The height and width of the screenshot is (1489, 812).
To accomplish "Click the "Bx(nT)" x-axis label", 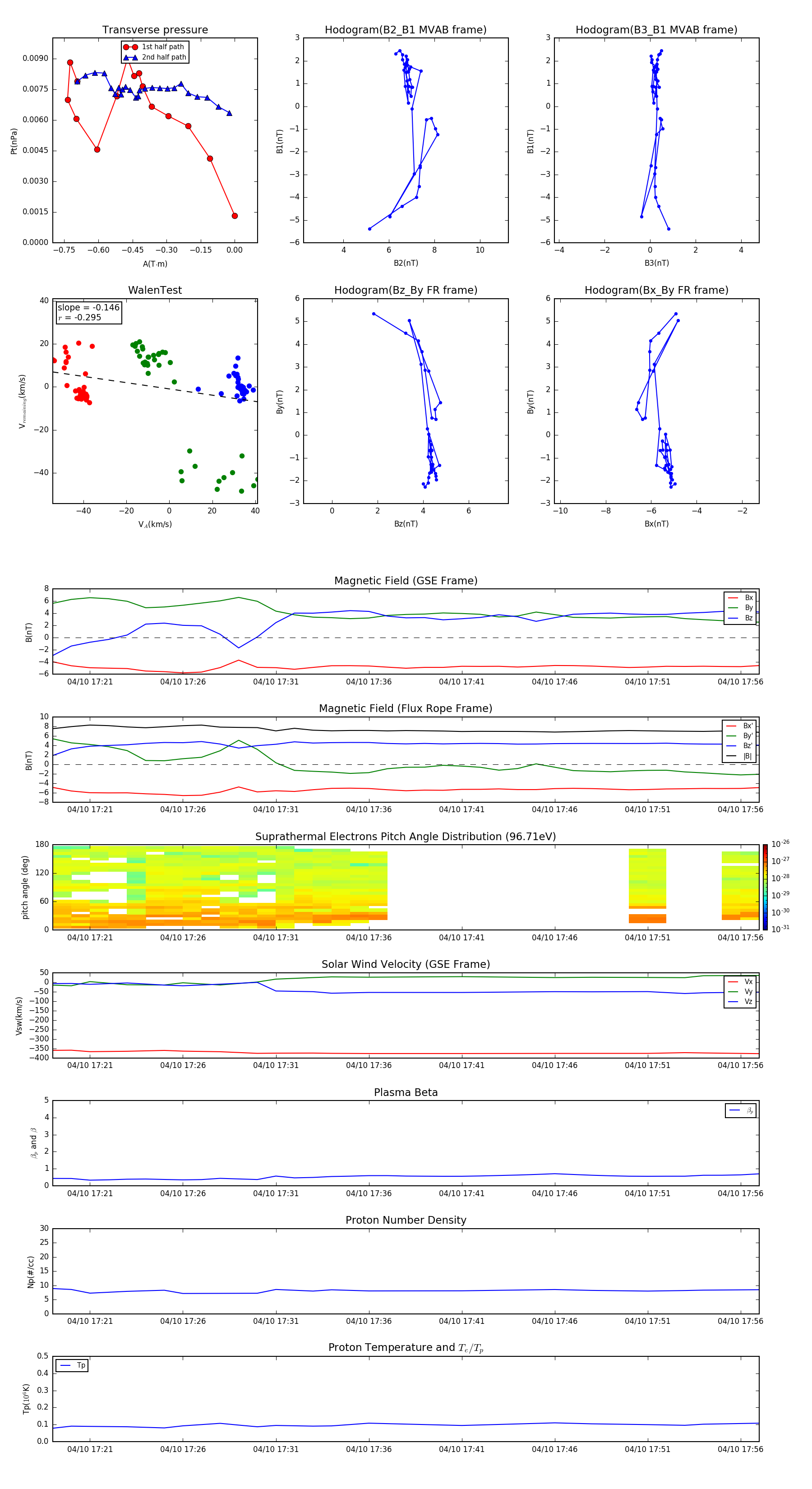I will point(656,524).
